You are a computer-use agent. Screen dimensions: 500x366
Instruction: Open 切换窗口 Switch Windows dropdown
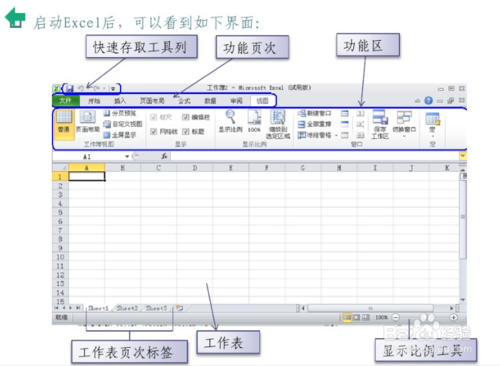404,124
